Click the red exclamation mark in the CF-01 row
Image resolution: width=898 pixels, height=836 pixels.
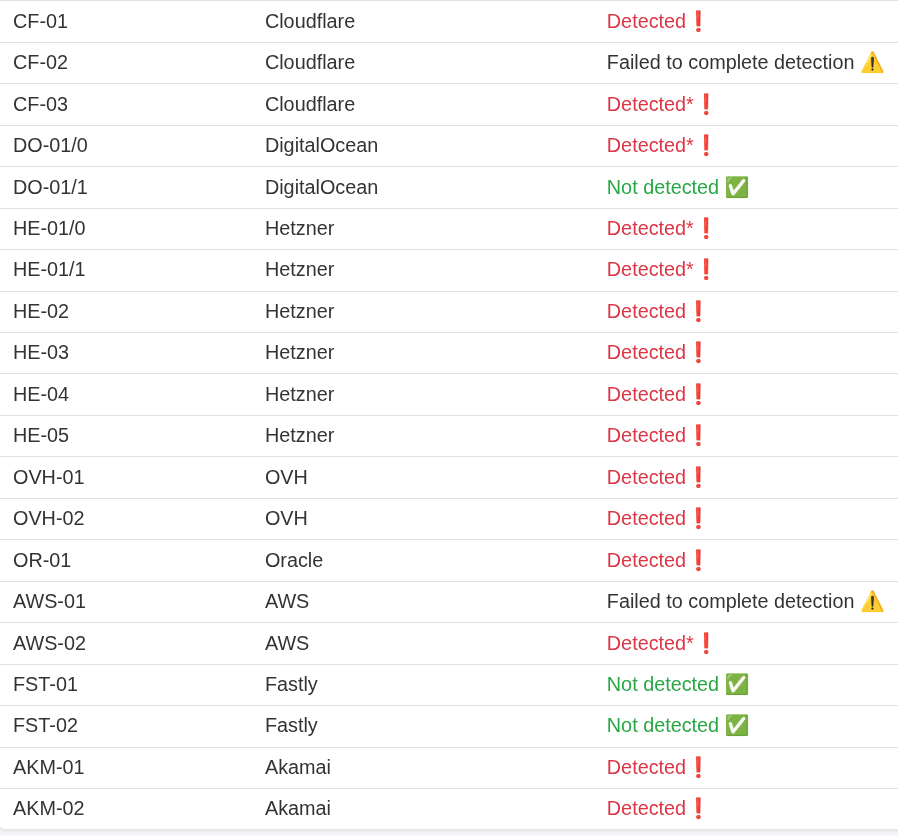[698, 21]
